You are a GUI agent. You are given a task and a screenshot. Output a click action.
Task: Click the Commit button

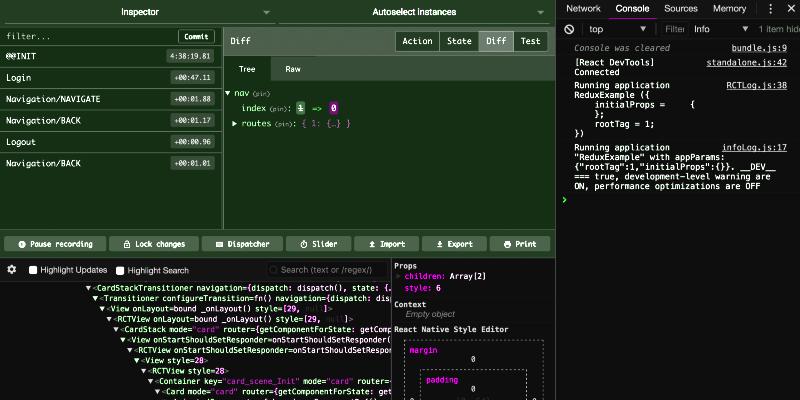tap(196, 37)
